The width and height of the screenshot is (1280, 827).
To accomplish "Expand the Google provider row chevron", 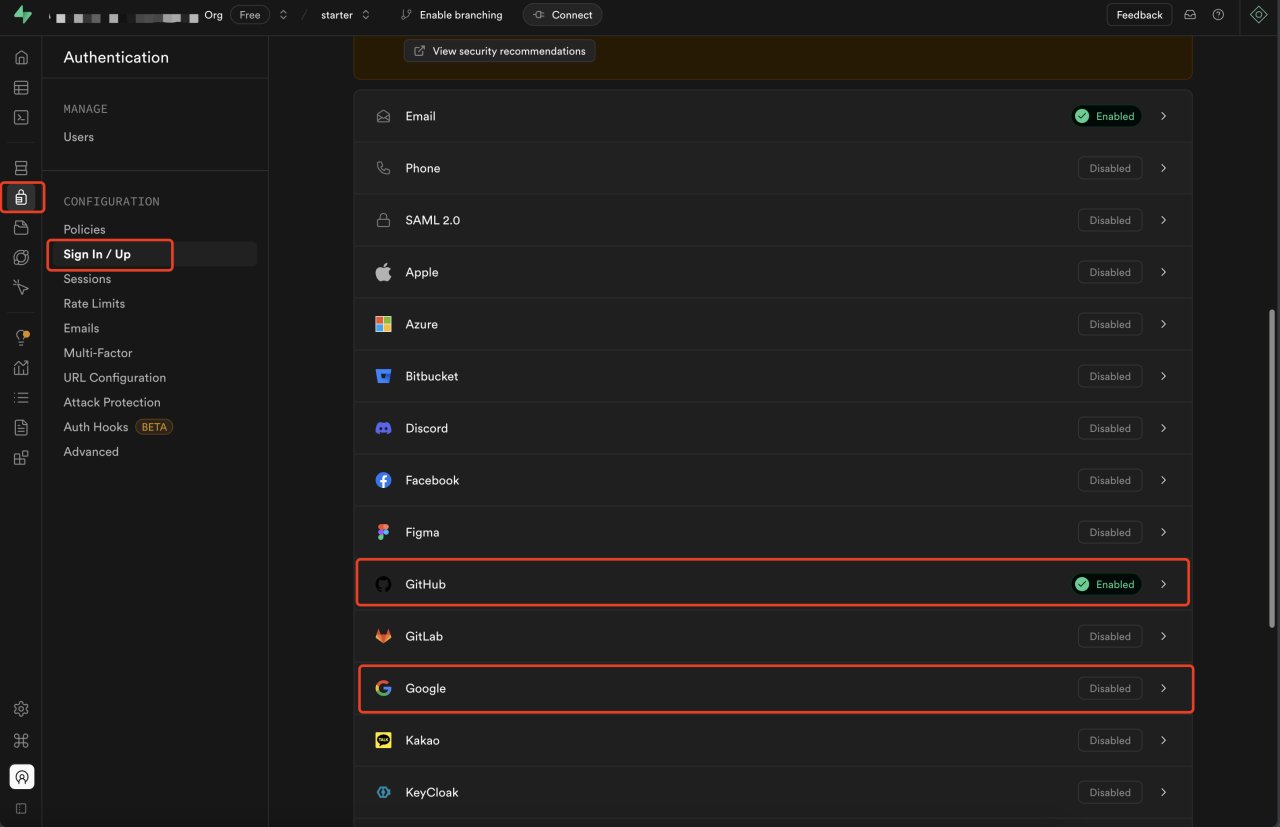I will point(1163,688).
